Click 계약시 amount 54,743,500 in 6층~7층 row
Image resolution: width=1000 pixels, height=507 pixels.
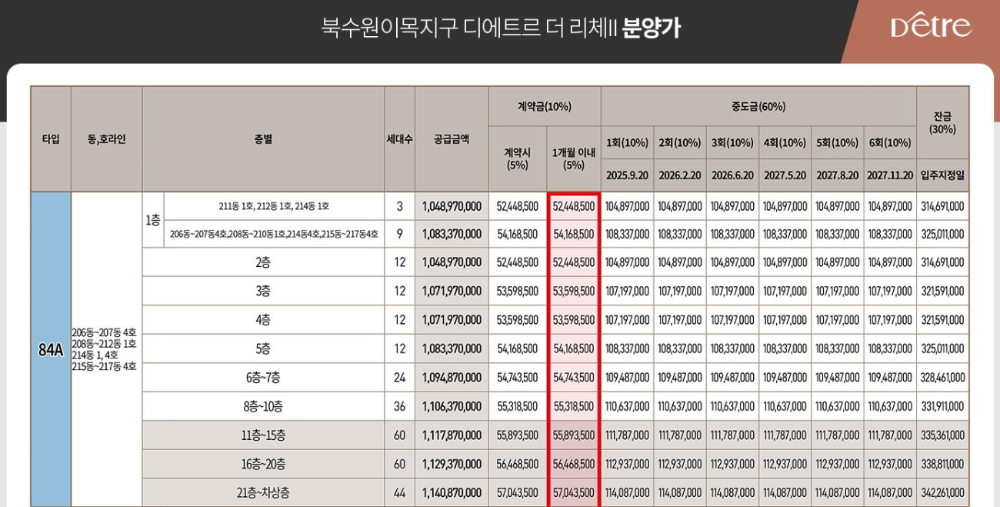517,378
